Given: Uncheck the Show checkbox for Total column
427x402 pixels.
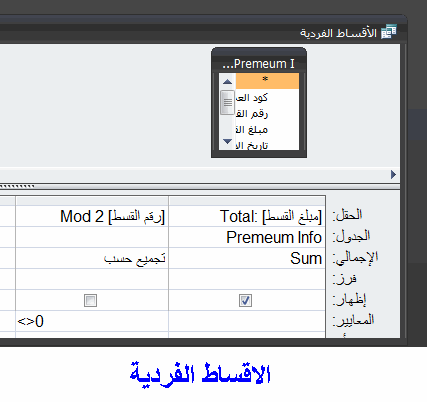Looking at the screenshot, I should coord(245,300).
